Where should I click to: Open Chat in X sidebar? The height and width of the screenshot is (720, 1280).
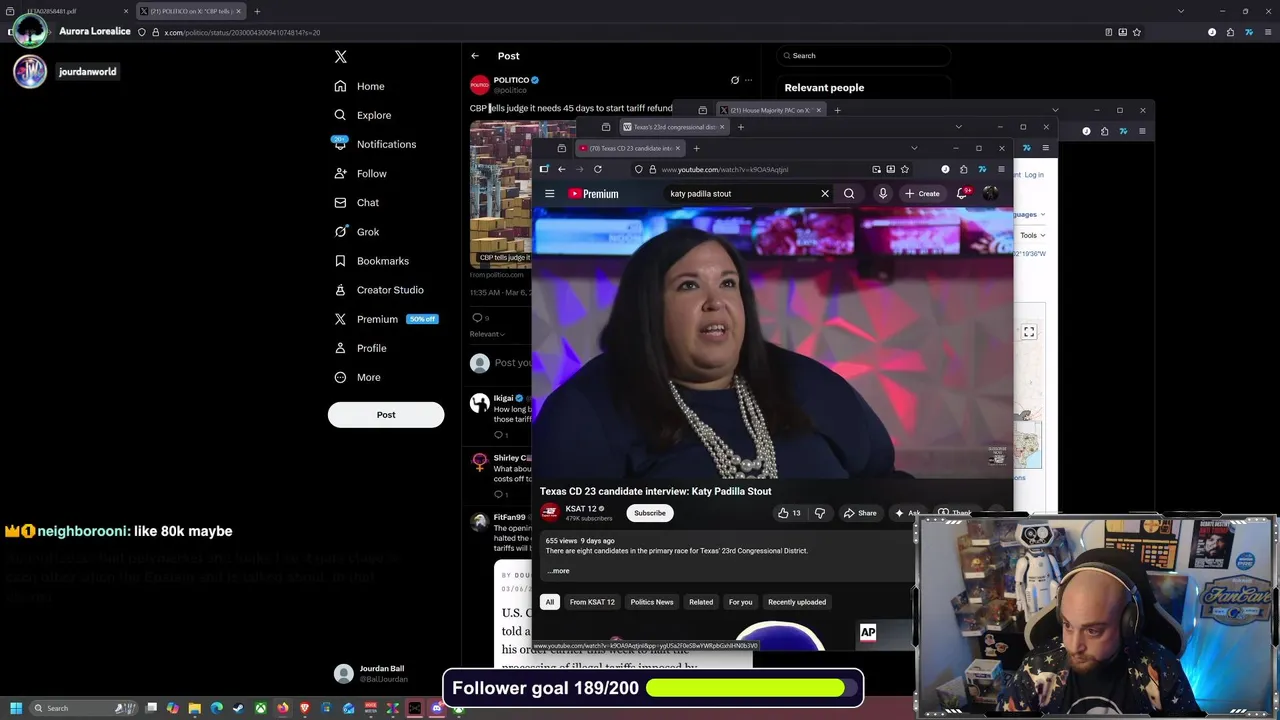click(x=357, y=203)
